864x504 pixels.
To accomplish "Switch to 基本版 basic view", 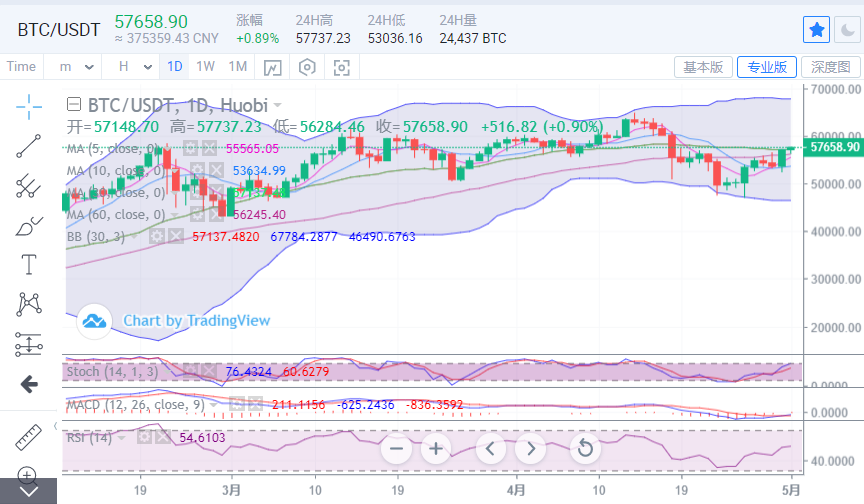I will coord(703,67).
